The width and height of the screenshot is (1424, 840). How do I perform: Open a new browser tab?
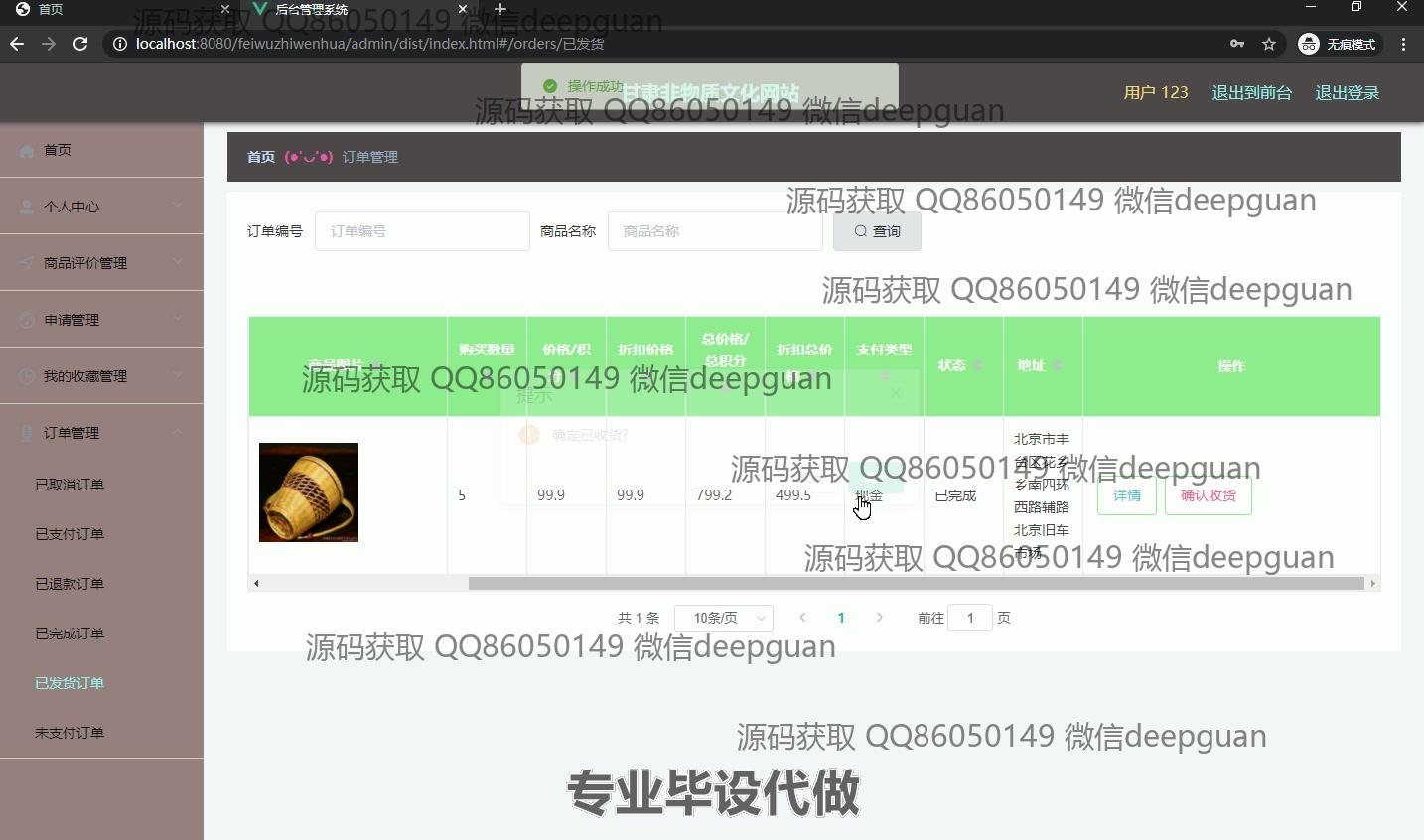[x=499, y=9]
